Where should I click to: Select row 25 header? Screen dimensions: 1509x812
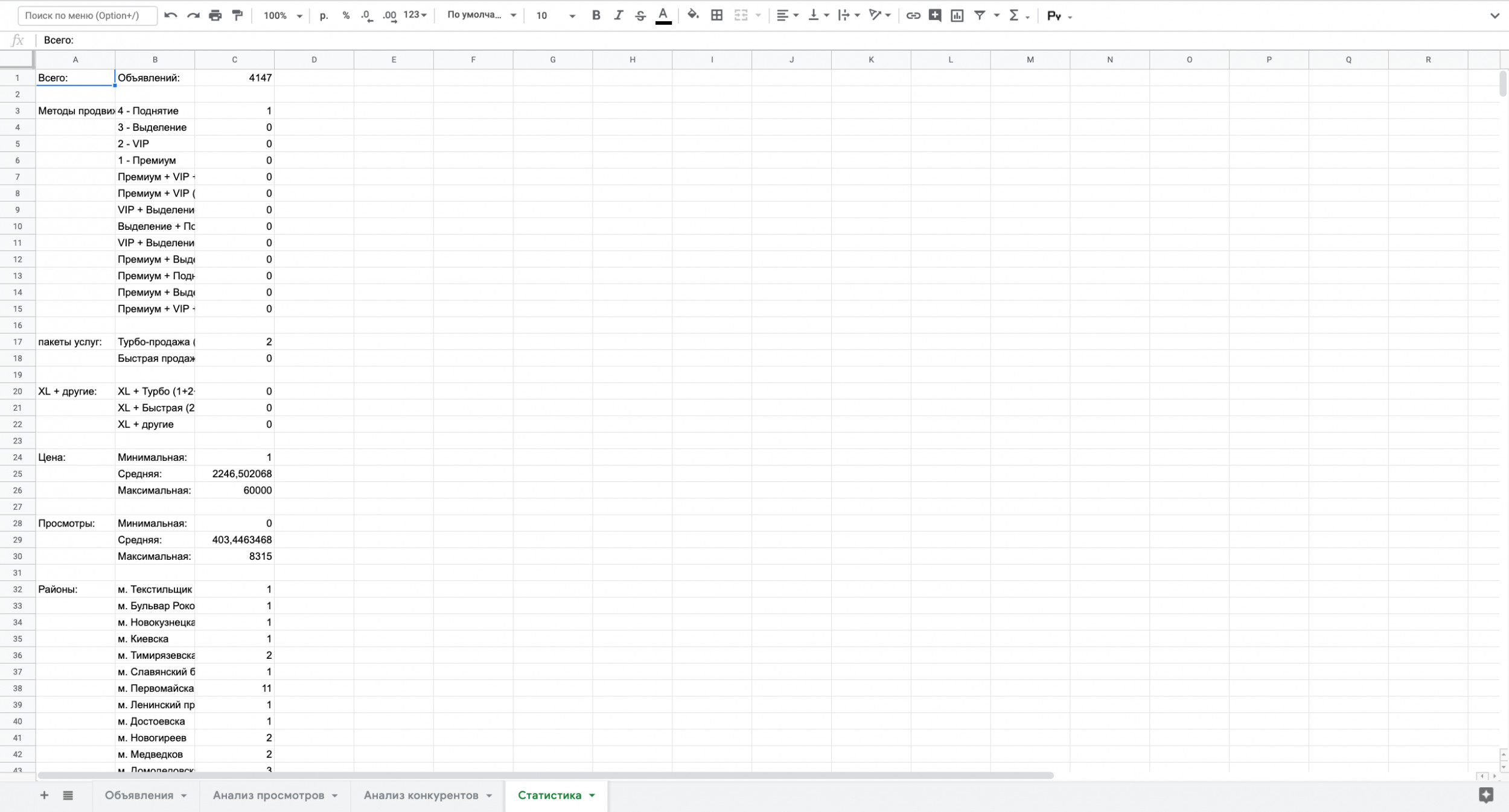(18, 474)
